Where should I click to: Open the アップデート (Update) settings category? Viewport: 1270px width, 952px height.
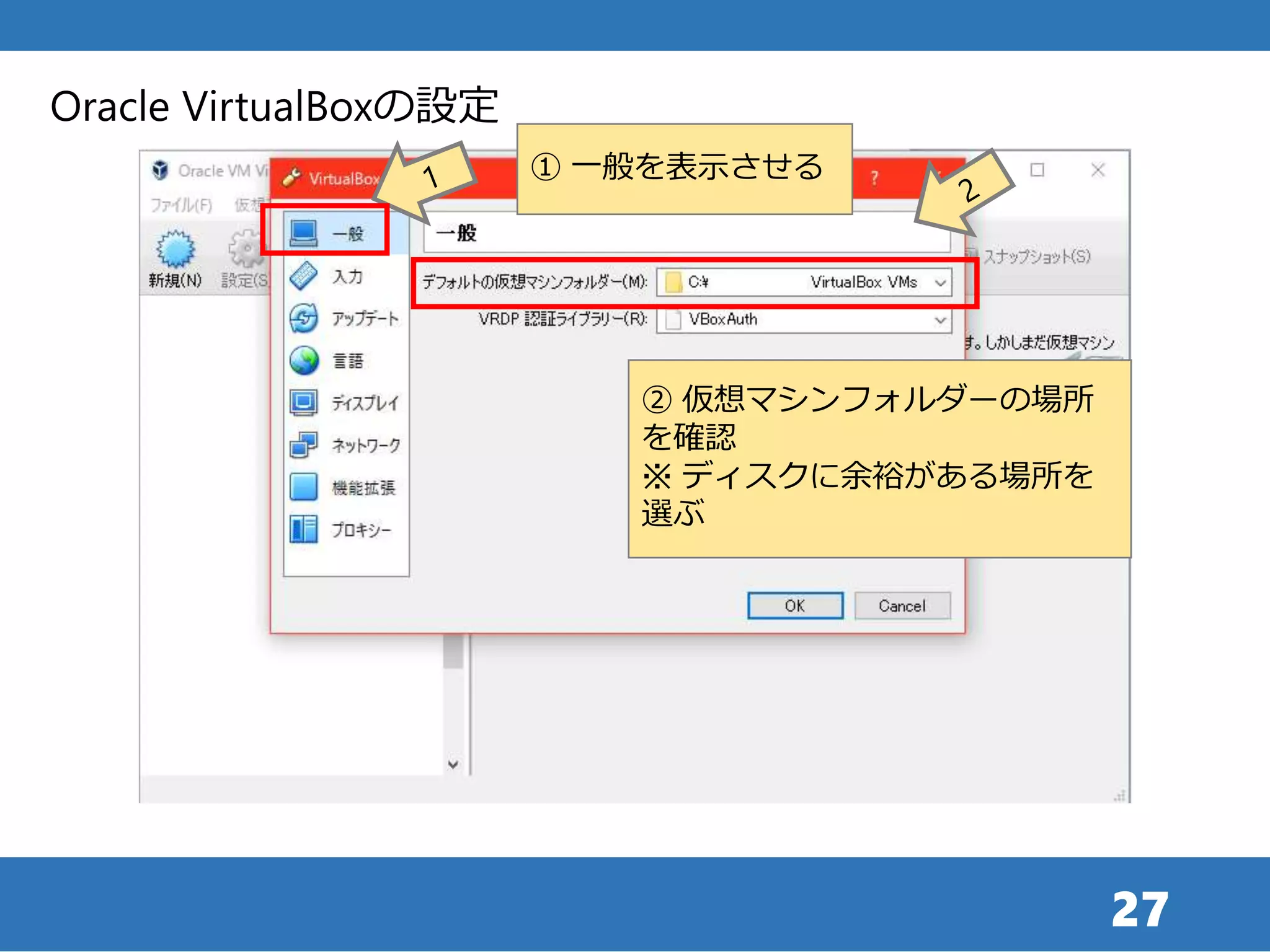pyautogui.click(x=346, y=318)
